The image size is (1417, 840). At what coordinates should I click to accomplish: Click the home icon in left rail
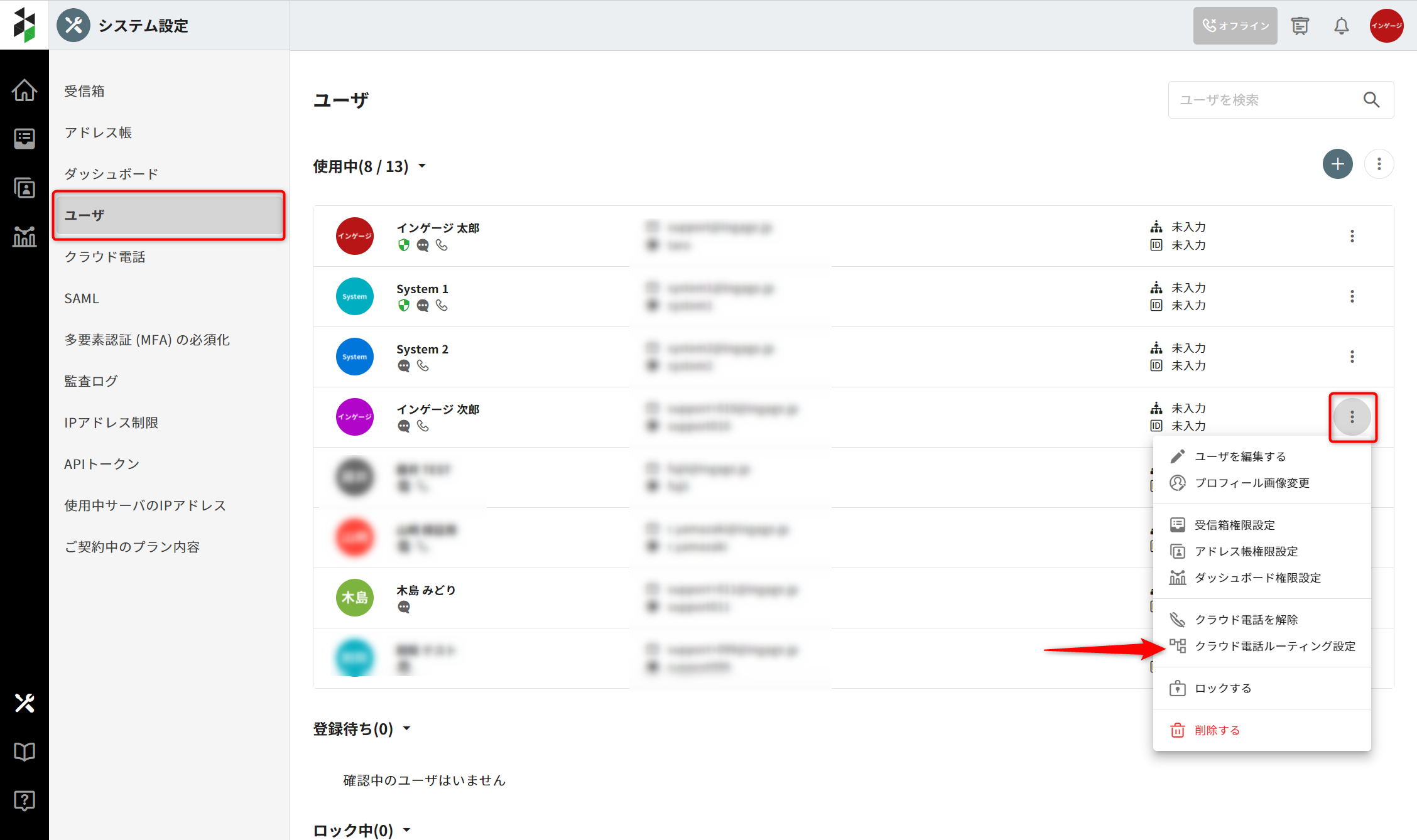tap(24, 90)
